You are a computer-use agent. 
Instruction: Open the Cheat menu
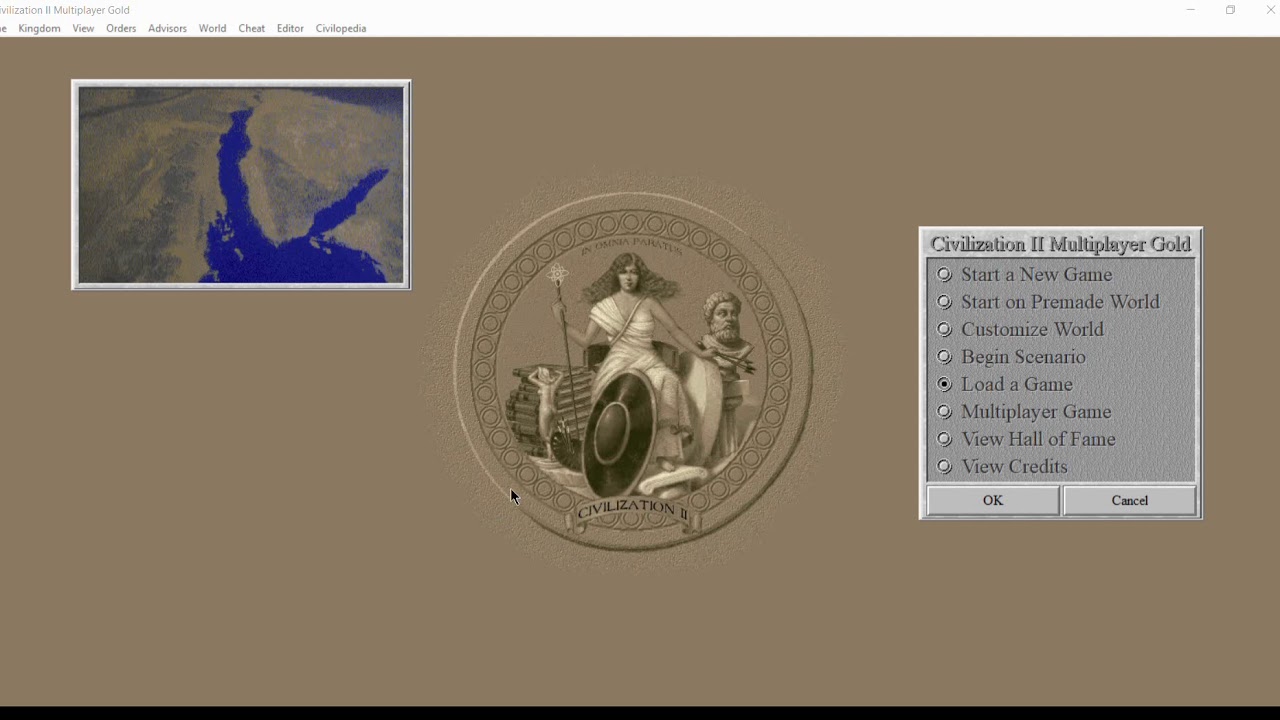[251, 28]
